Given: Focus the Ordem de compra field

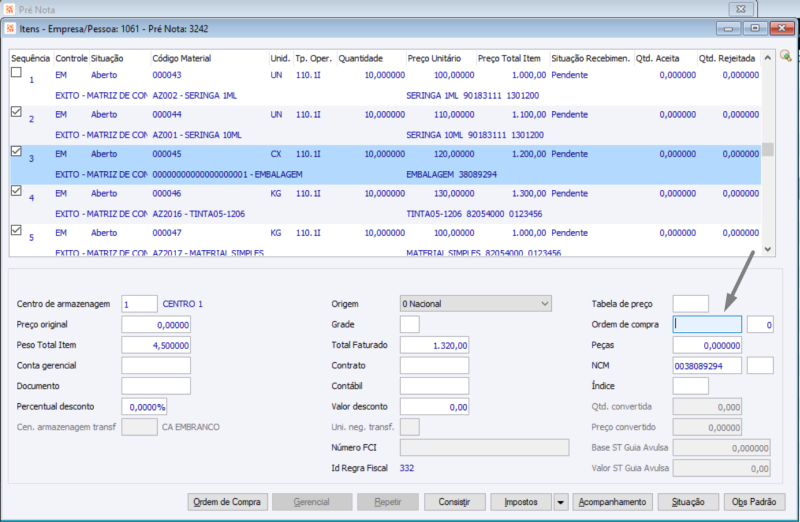Looking at the screenshot, I should (x=707, y=325).
